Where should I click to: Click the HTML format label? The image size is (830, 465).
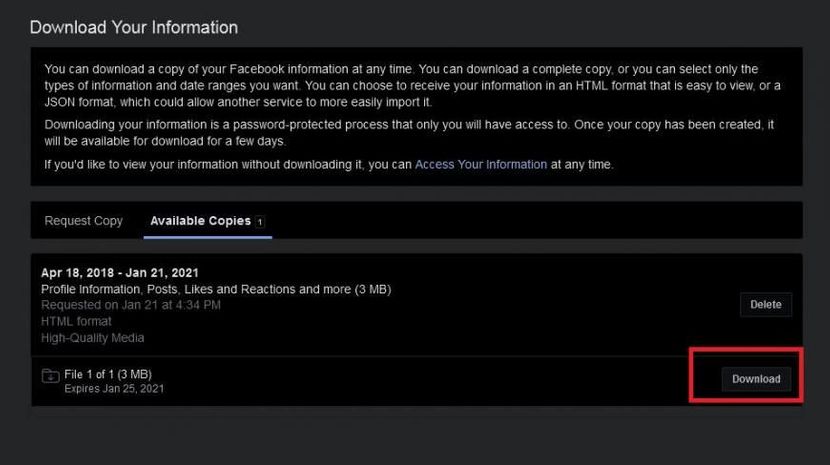tap(76, 321)
